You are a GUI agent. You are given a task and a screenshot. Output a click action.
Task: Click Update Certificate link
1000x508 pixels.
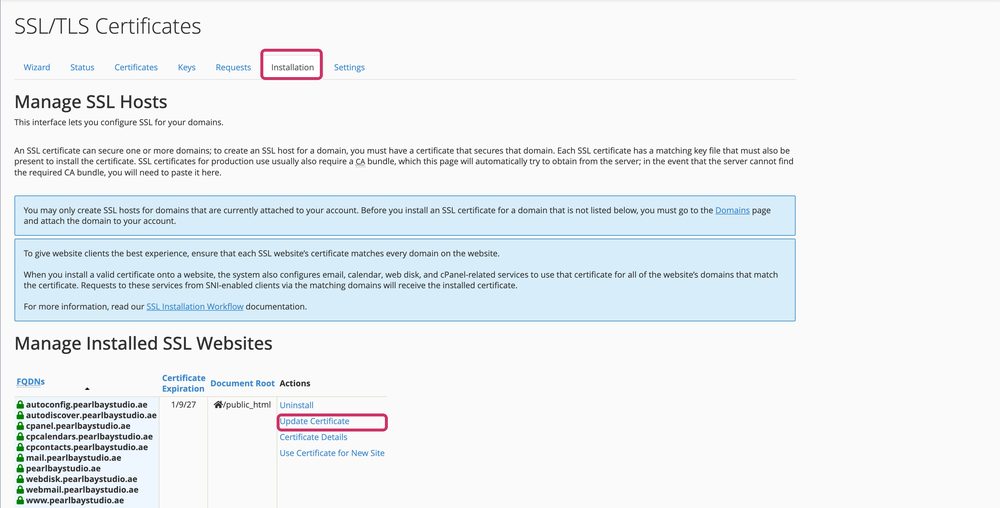314,421
